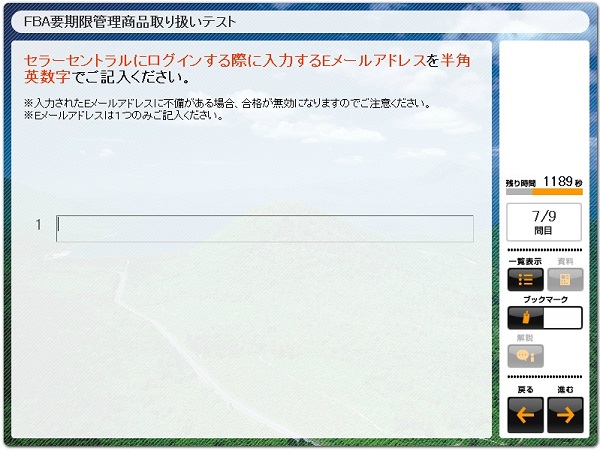Click the question text about セラーセントラル login

(247, 69)
